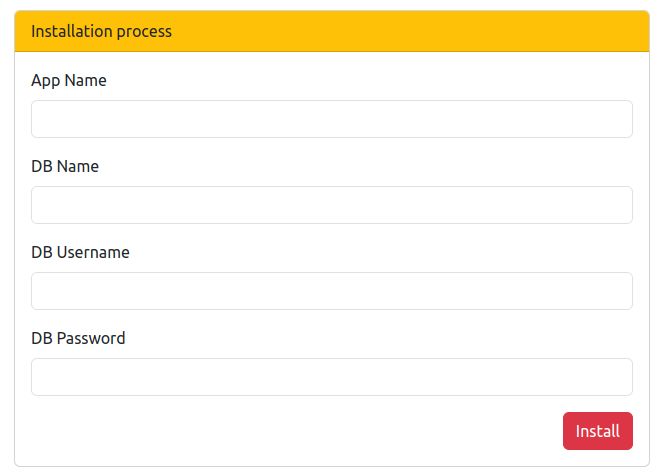This screenshot has width=665, height=475.
Task: Place cursor in the last form input
Action: tap(332, 377)
